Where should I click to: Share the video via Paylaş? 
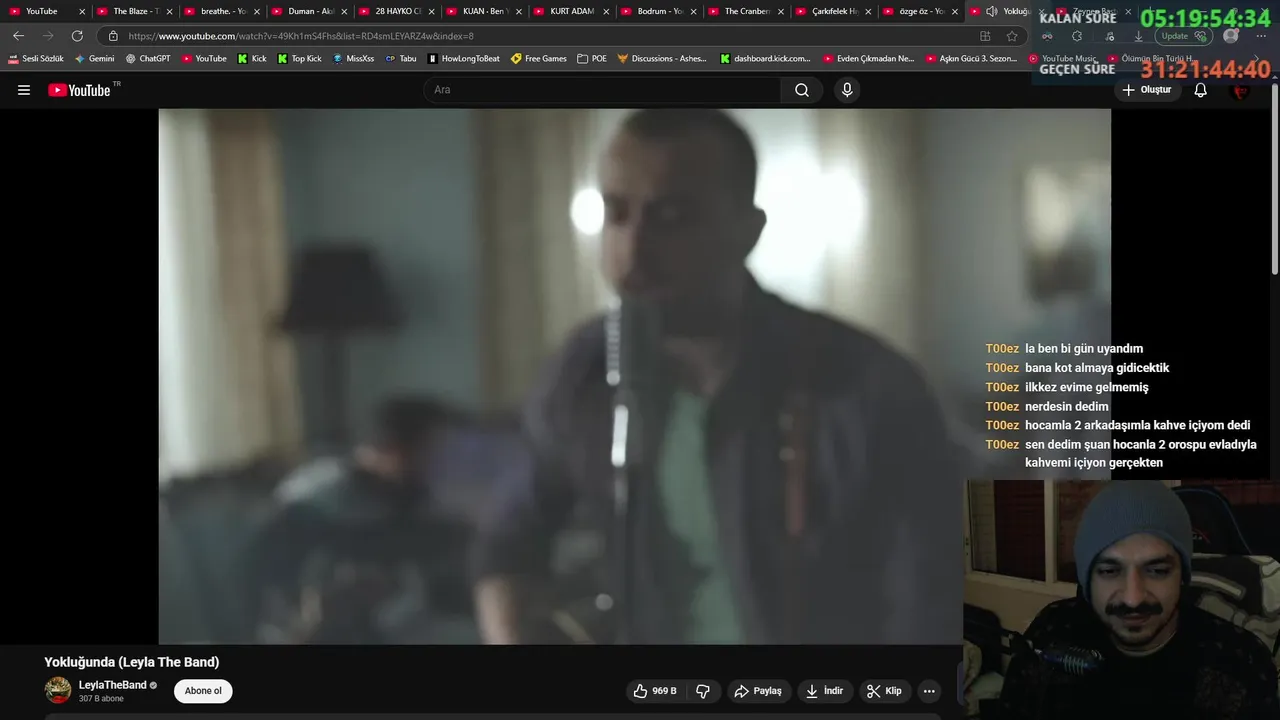tap(758, 691)
